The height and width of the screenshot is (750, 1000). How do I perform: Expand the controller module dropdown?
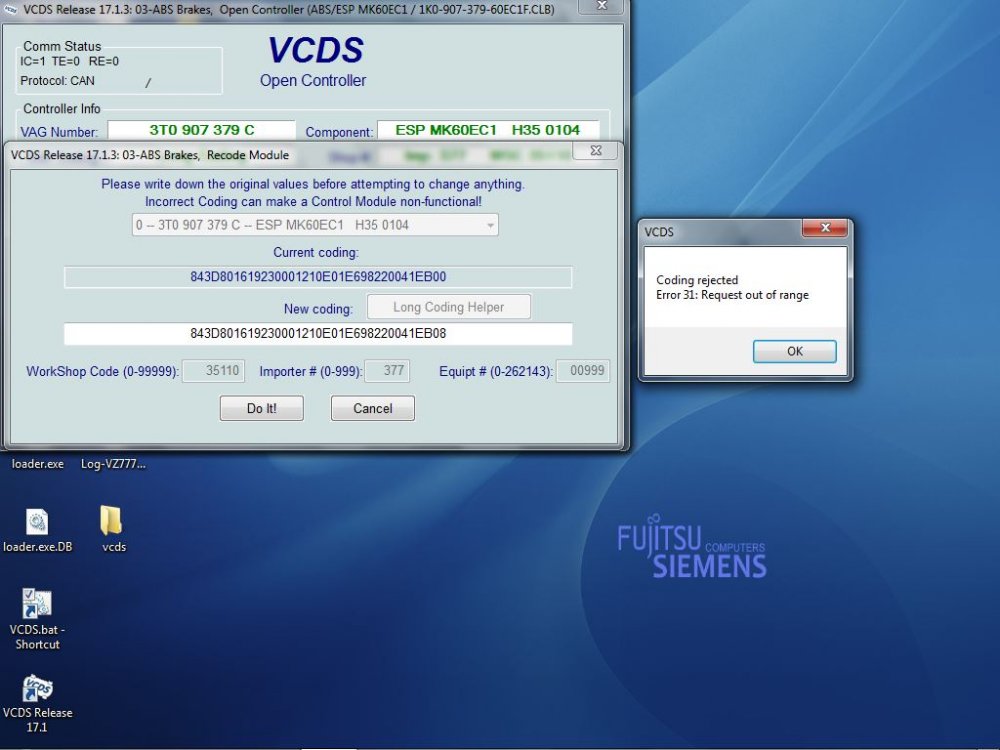[315, 225]
